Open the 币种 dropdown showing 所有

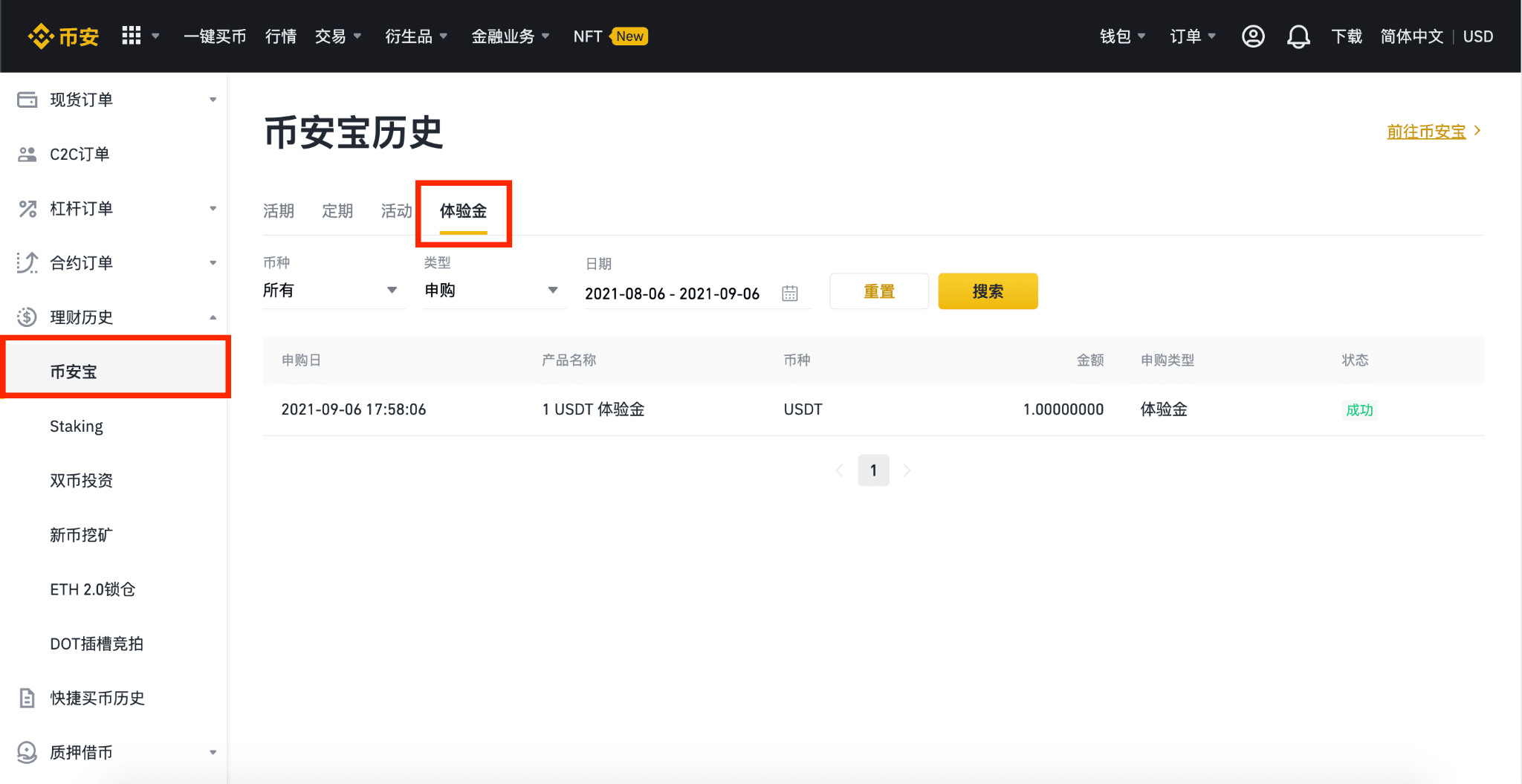(x=334, y=291)
